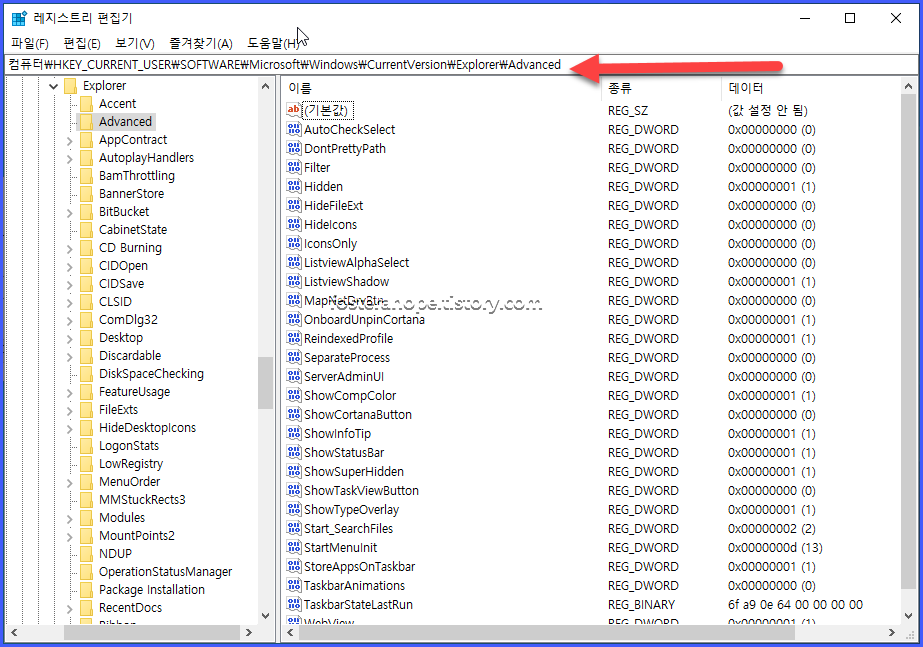This screenshot has width=923, height=647.
Task: Select the SeparateProcess value name
Action: coord(347,357)
